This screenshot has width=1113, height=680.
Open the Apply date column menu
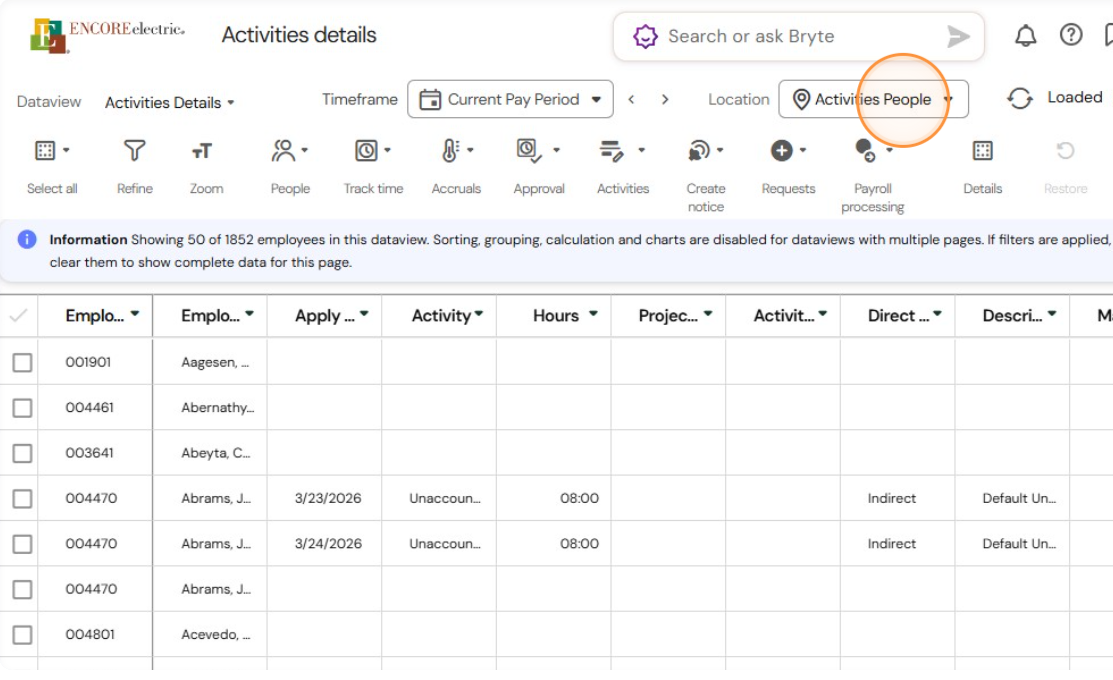pos(364,314)
